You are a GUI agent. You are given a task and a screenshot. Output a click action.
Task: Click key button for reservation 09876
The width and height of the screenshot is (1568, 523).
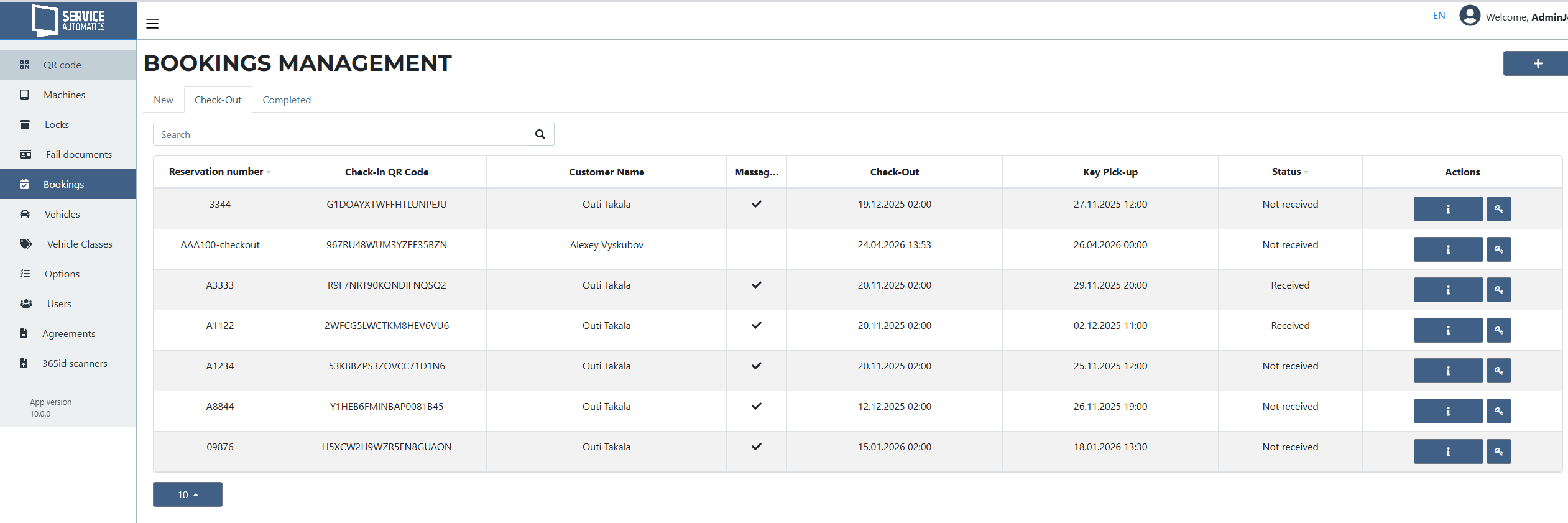pyautogui.click(x=1498, y=451)
